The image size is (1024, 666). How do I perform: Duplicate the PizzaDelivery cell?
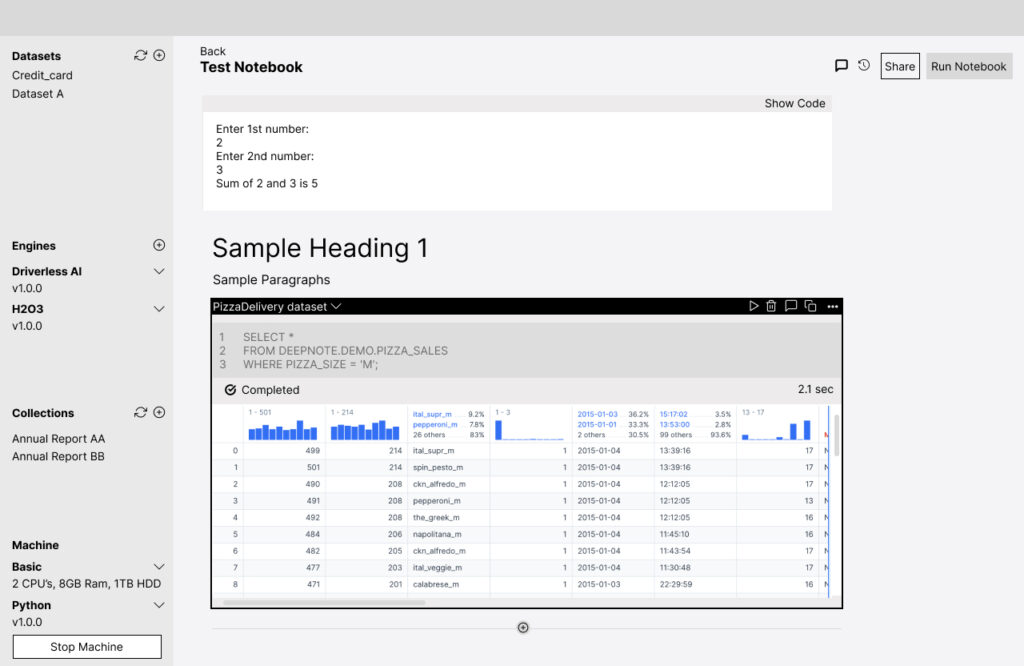811,306
